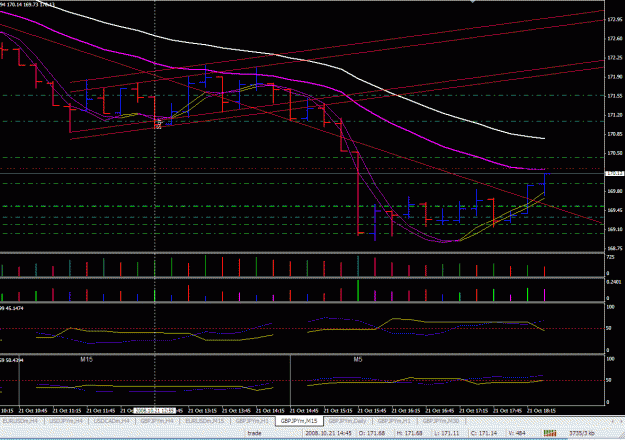Viewport: 625px width, 440px height.
Task: Switch to the EURUSDm,H4 chart tab
Action: click(20, 421)
